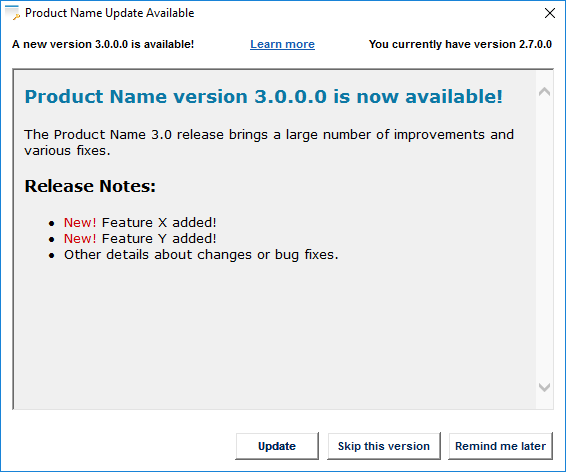Screen dimensions: 566x472
Task: Click the release notes vertical scrollbar track
Action: (544, 240)
